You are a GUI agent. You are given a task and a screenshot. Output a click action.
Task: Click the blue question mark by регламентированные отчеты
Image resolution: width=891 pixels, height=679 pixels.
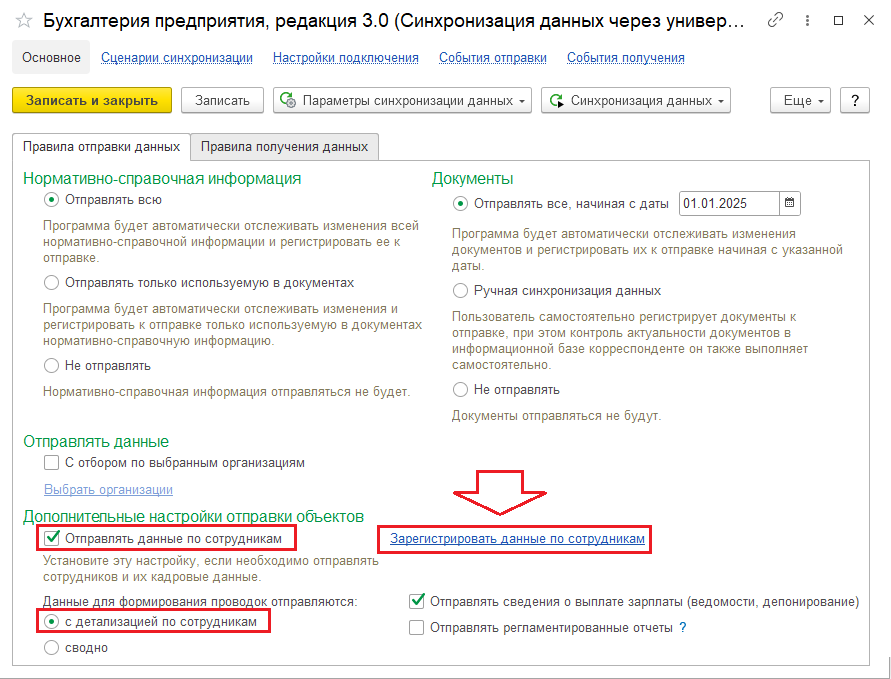pos(683,627)
